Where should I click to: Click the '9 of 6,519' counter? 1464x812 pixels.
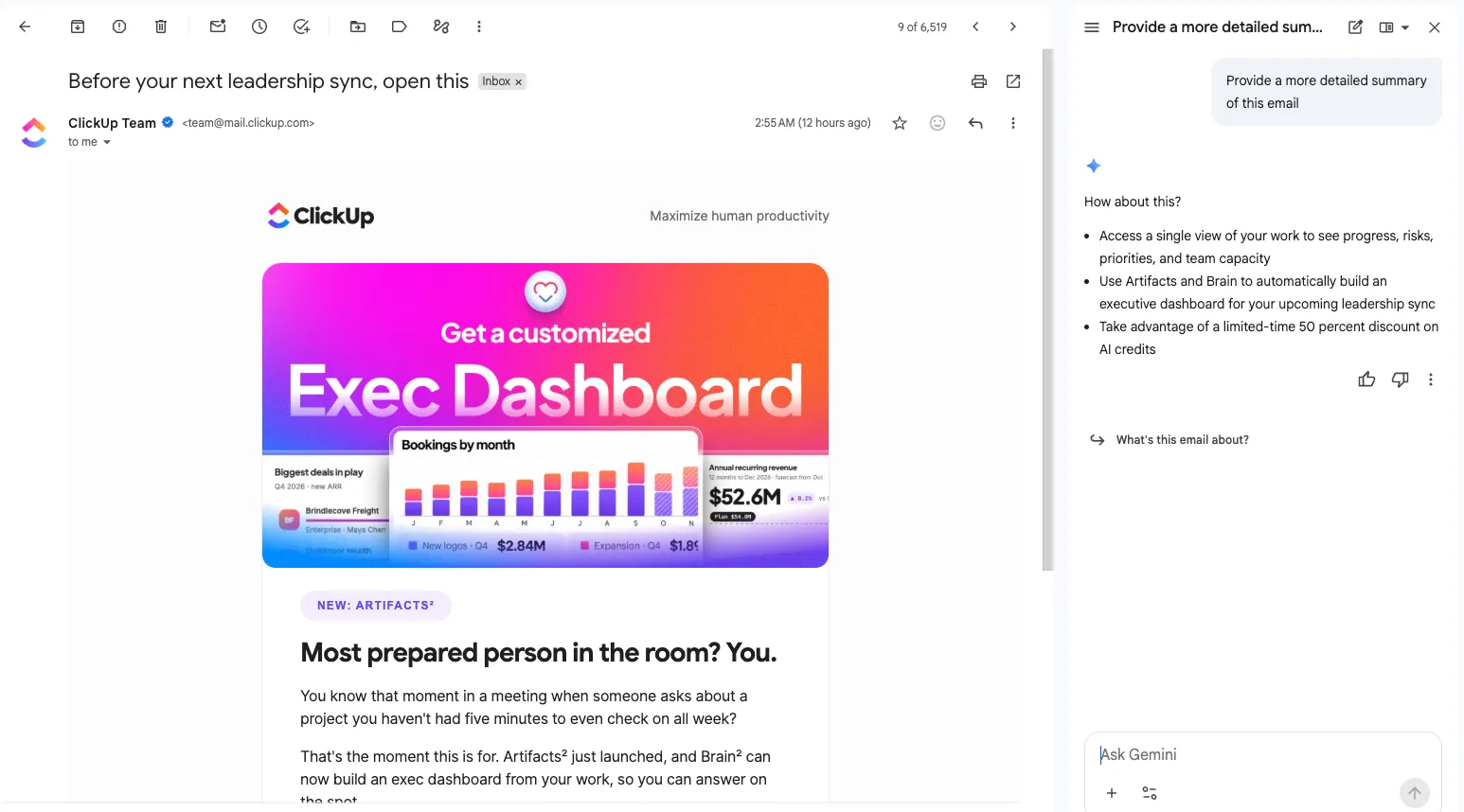[x=922, y=27]
